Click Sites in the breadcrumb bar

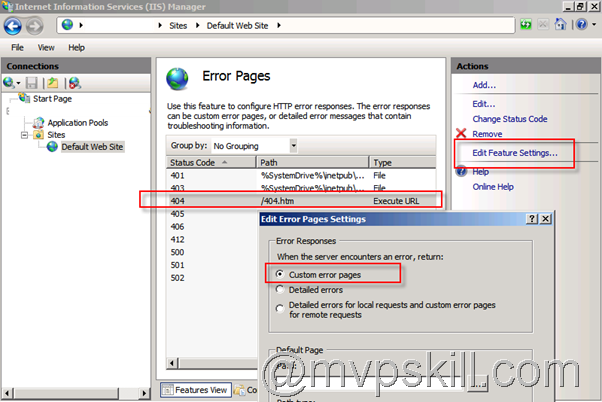pyautogui.click(x=178, y=25)
